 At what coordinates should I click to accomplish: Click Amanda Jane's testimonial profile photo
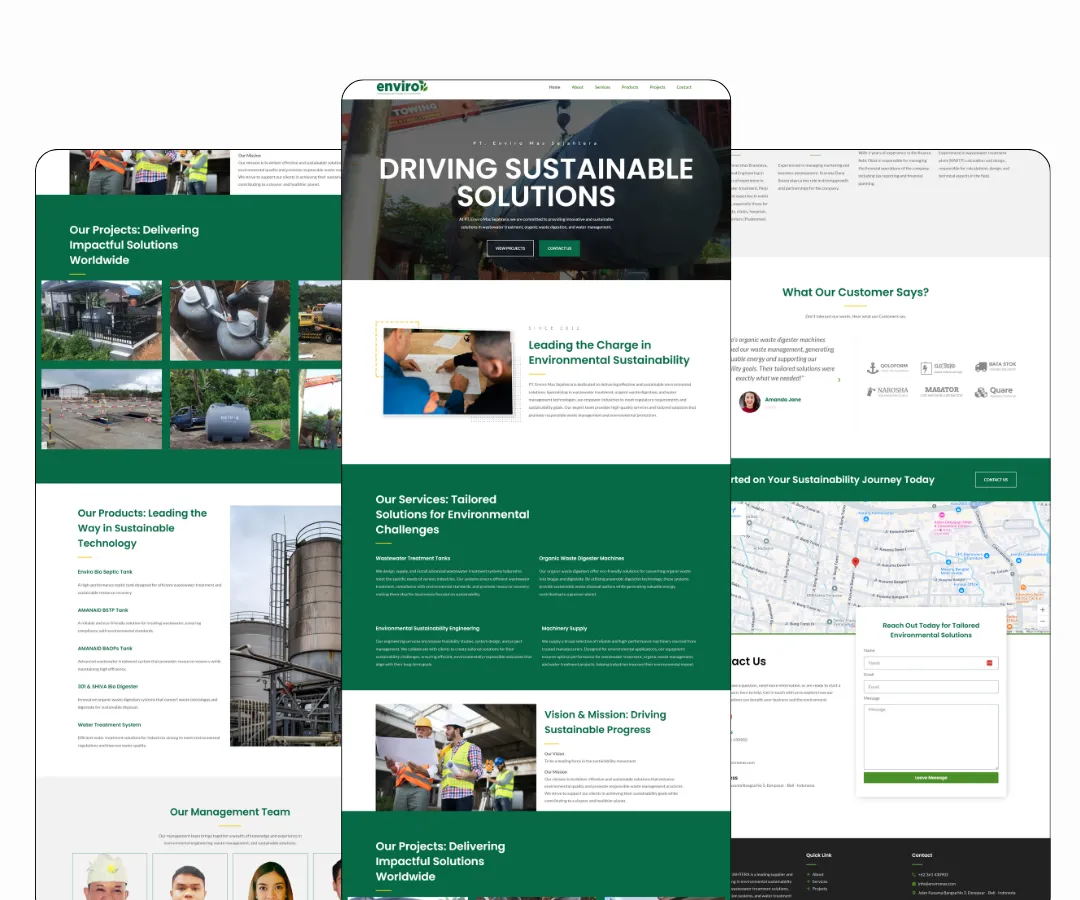[749, 402]
